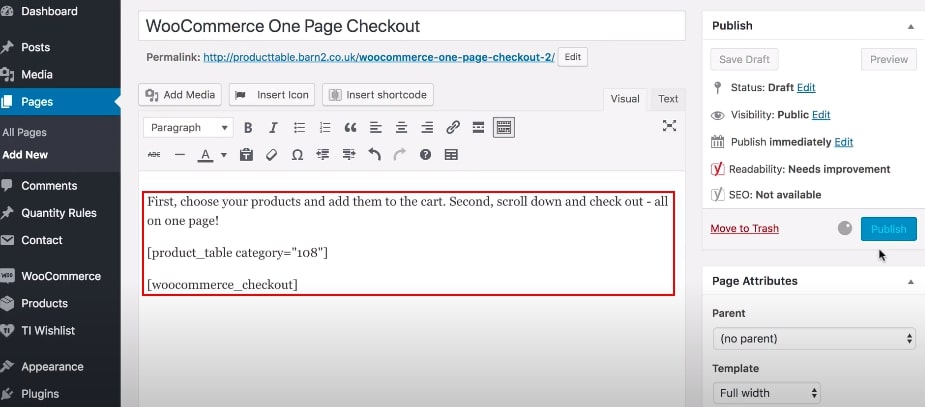Insert a table with the table icon
The width and height of the screenshot is (925, 407).
click(451, 155)
